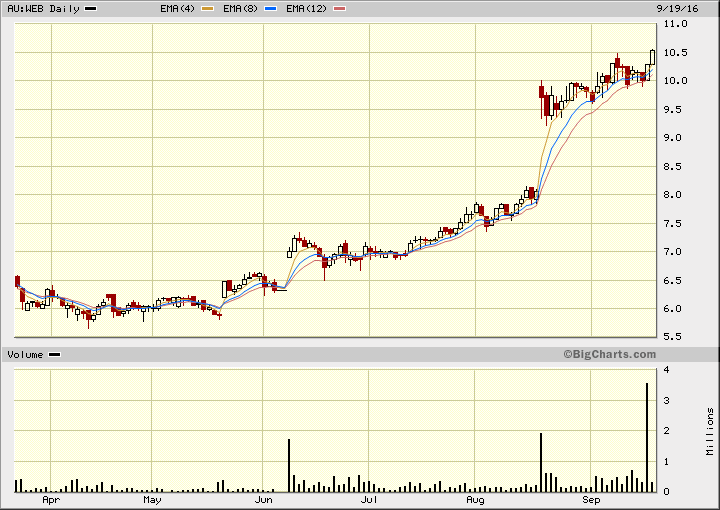Image resolution: width=720 pixels, height=510 pixels.
Task: Click the mid-August volume spike bar
Action: (x=541, y=462)
